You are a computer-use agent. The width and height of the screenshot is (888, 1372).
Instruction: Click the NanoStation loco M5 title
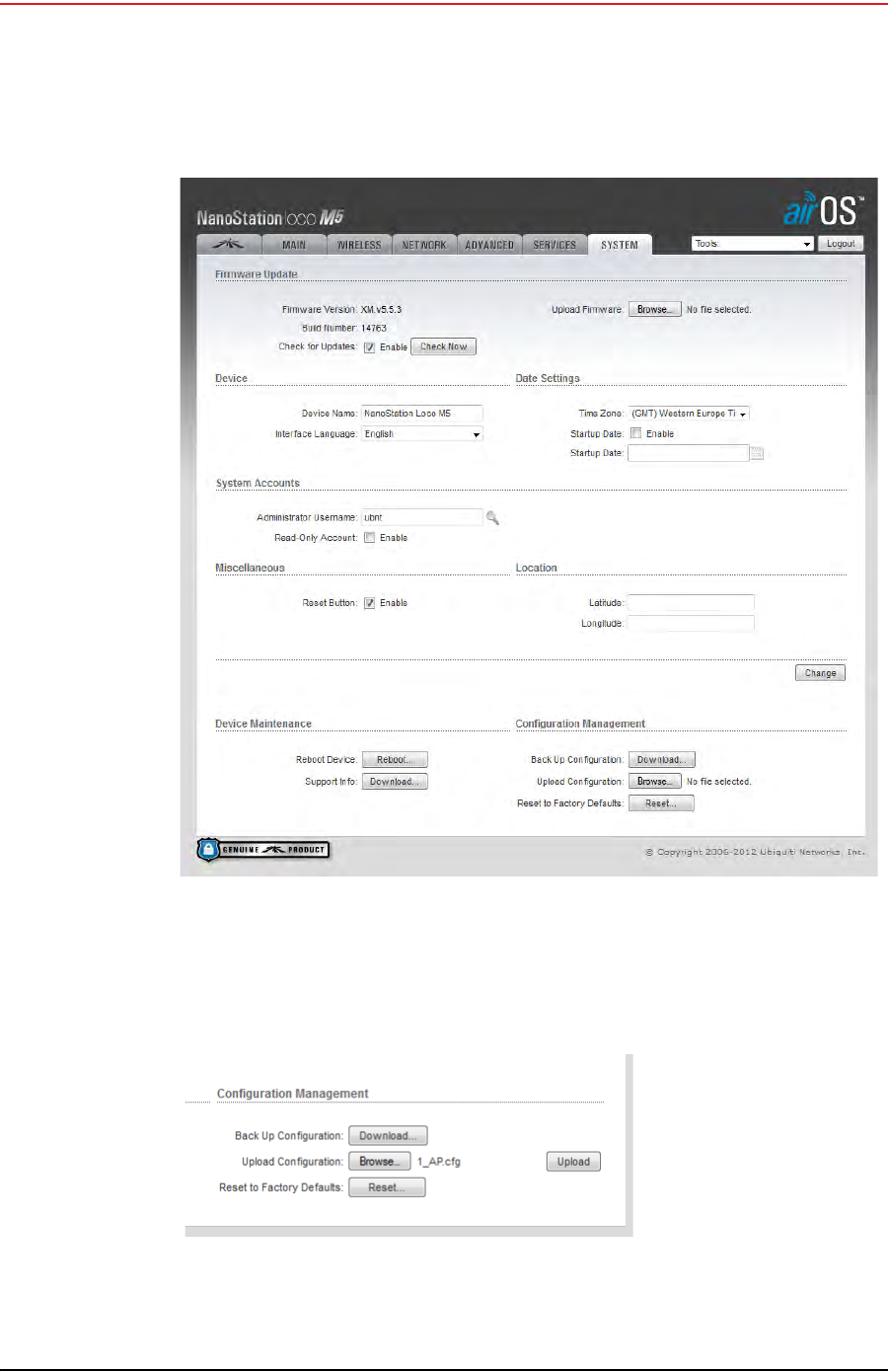[270, 218]
